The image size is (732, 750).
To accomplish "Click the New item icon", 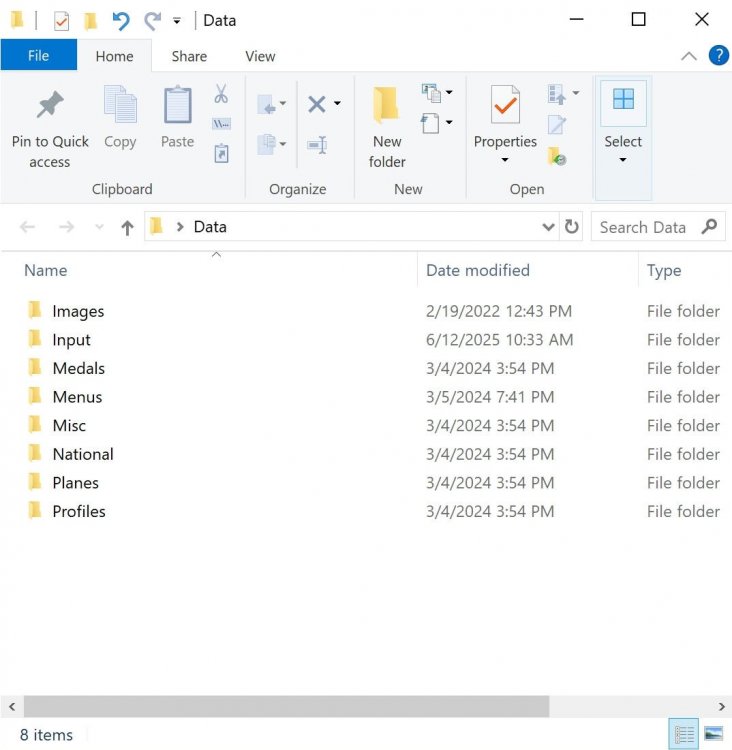I will [432, 93].
